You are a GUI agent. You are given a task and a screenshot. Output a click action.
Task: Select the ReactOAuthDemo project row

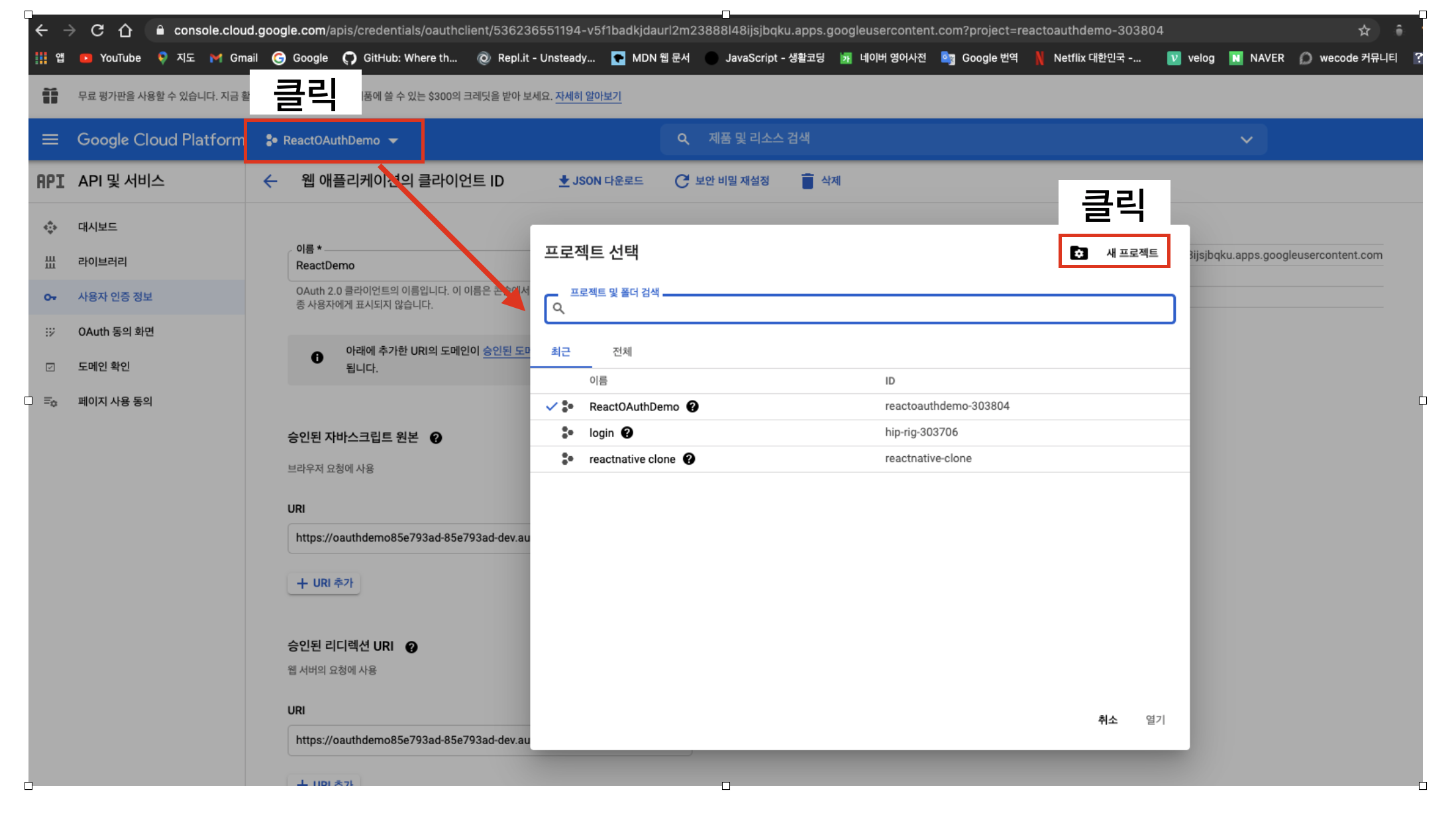point(860,407)
